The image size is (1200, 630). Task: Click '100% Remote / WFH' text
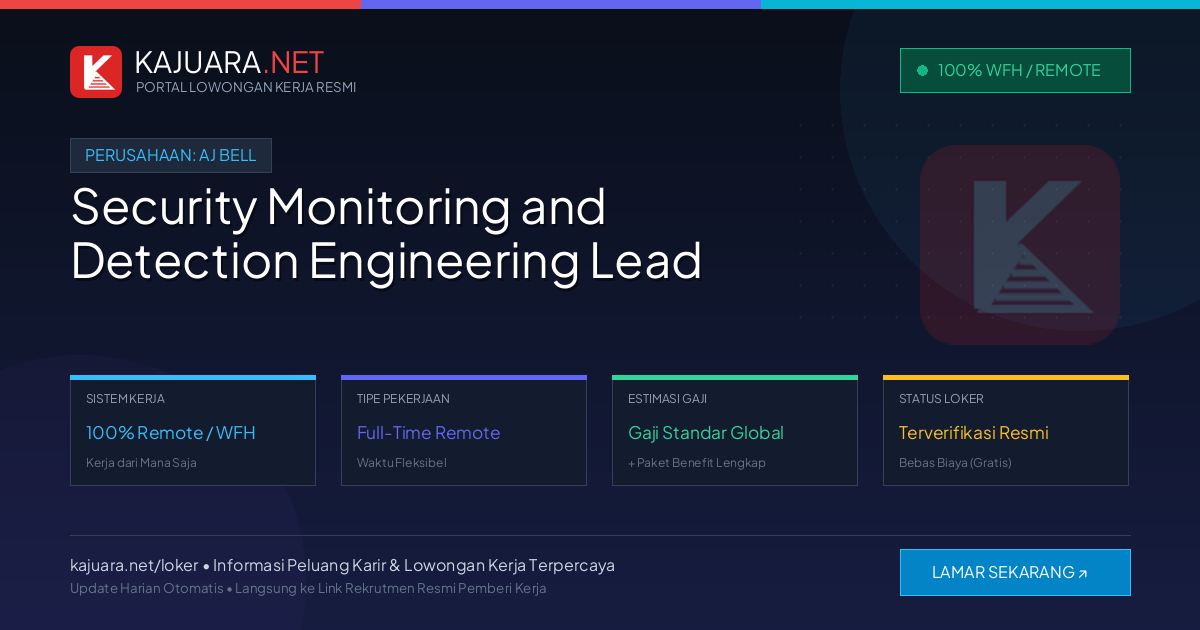(171, 433)
